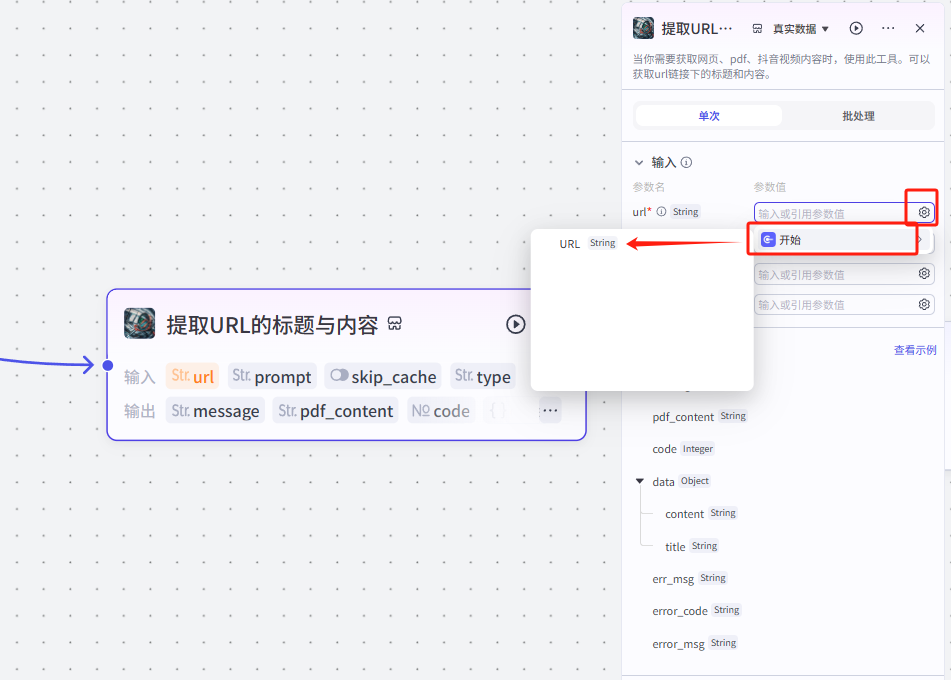
Task: Select error_code output field
Action: pos(696,611)
